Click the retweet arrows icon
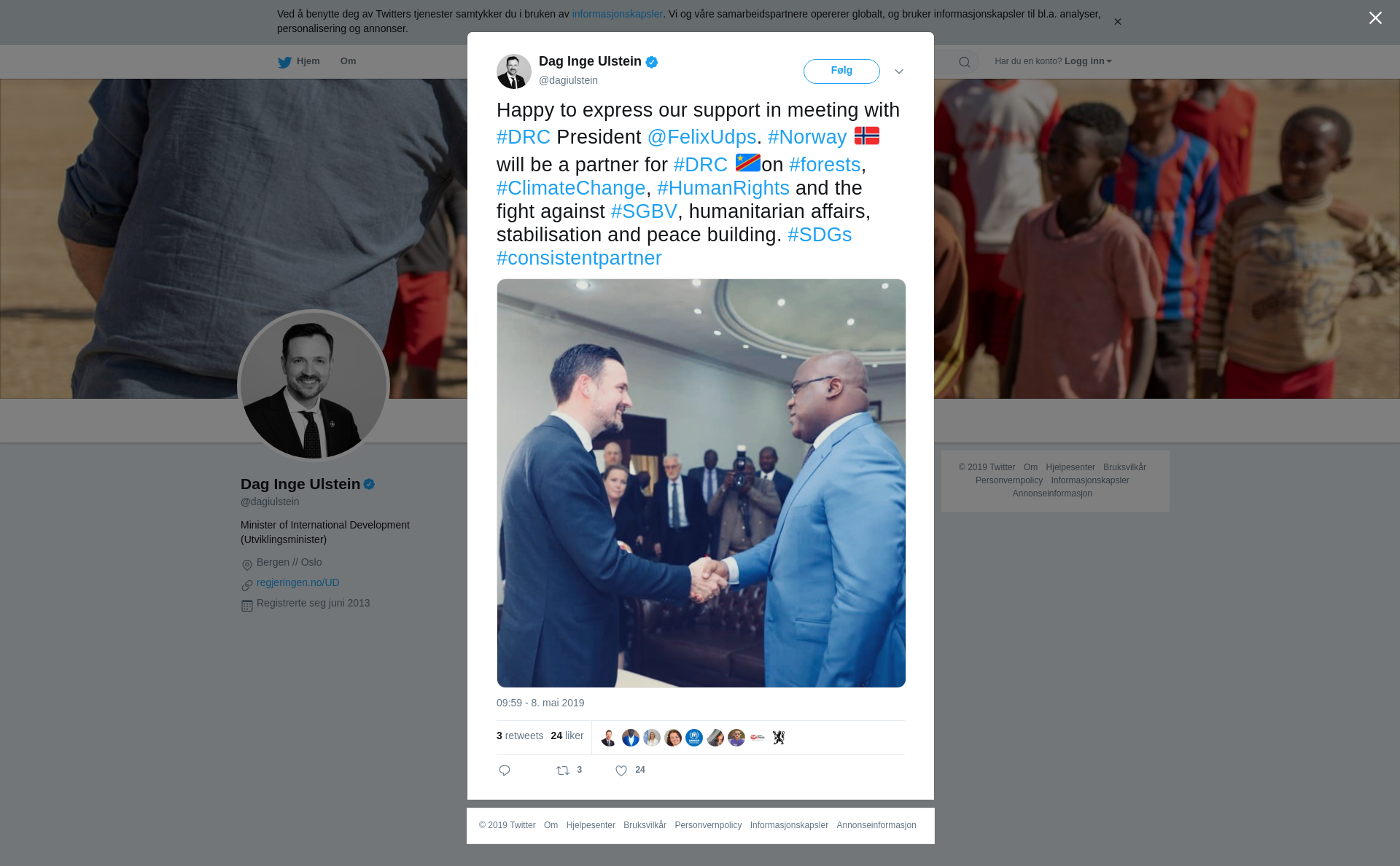 [x=563, y=771]
